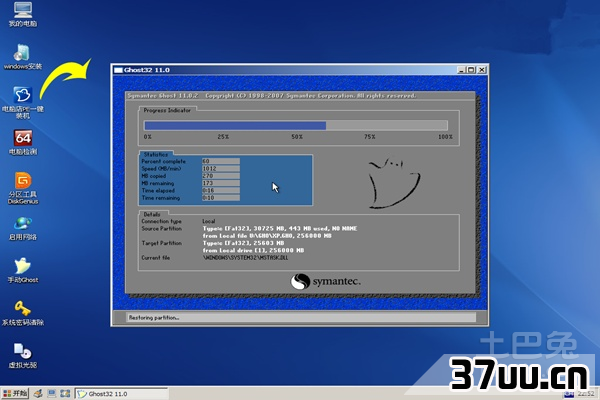Click the 25% progress marker label
600x400 pixels.
point(223,137)
